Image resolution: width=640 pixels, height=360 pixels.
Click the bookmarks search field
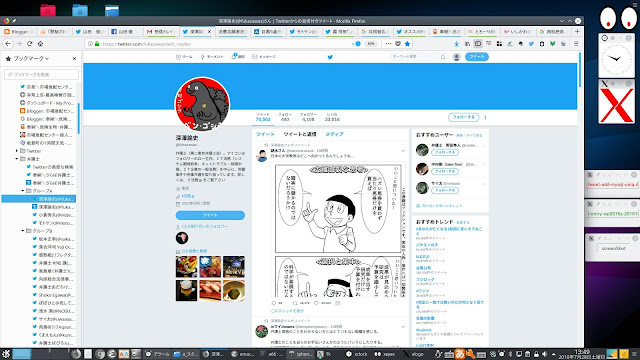[41, 74]
